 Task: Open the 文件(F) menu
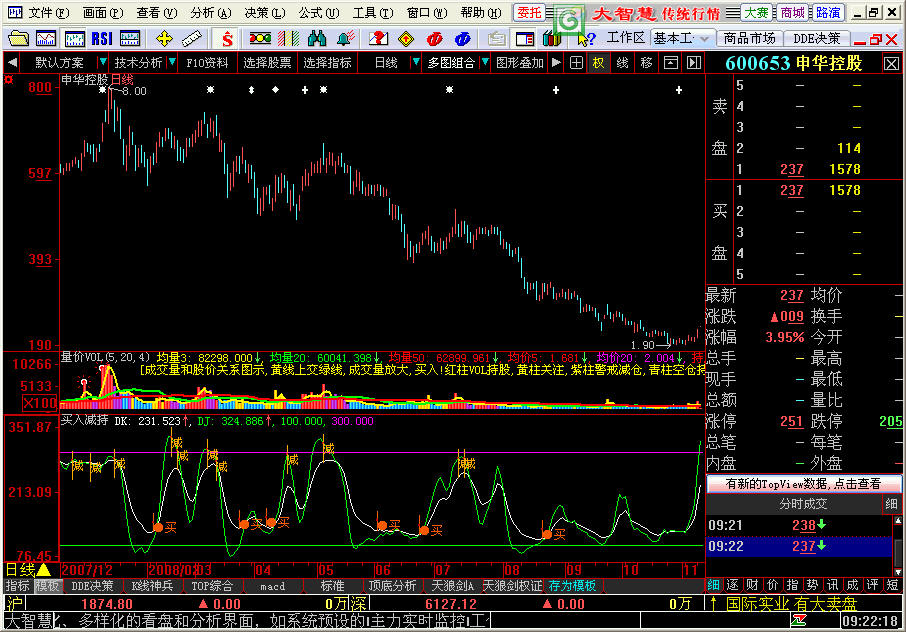coord(49,12)
